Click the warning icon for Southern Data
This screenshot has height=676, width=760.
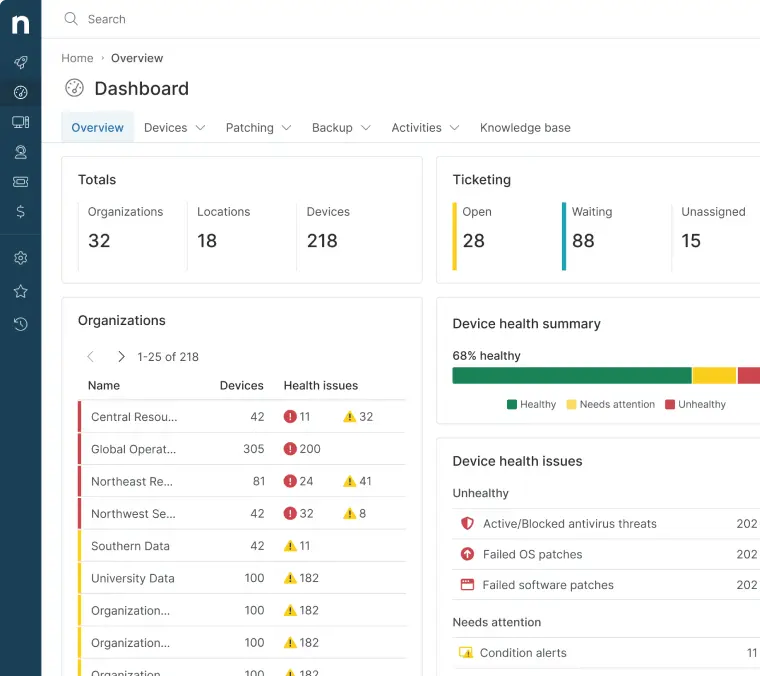point(290,546)
